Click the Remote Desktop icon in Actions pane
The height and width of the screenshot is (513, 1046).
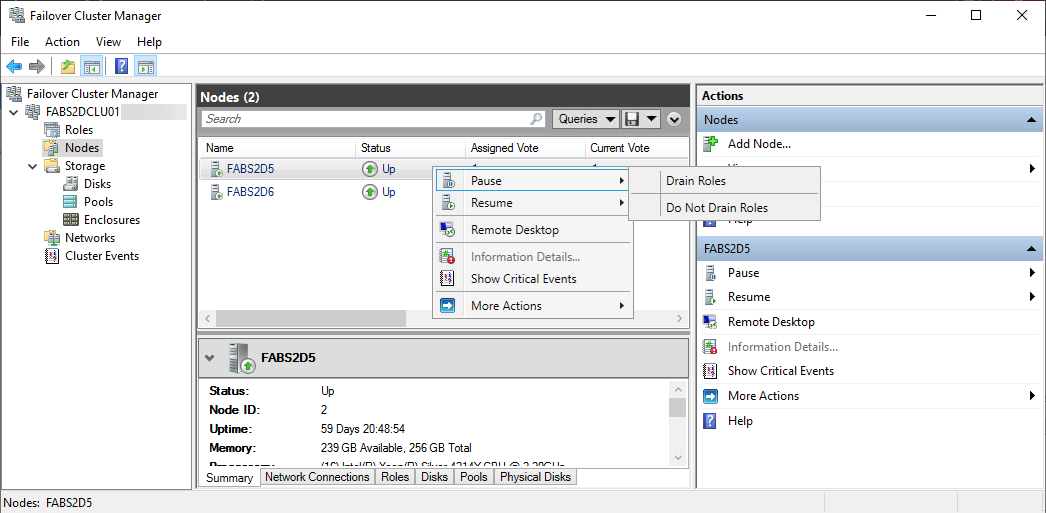click(x=710, y=322)
